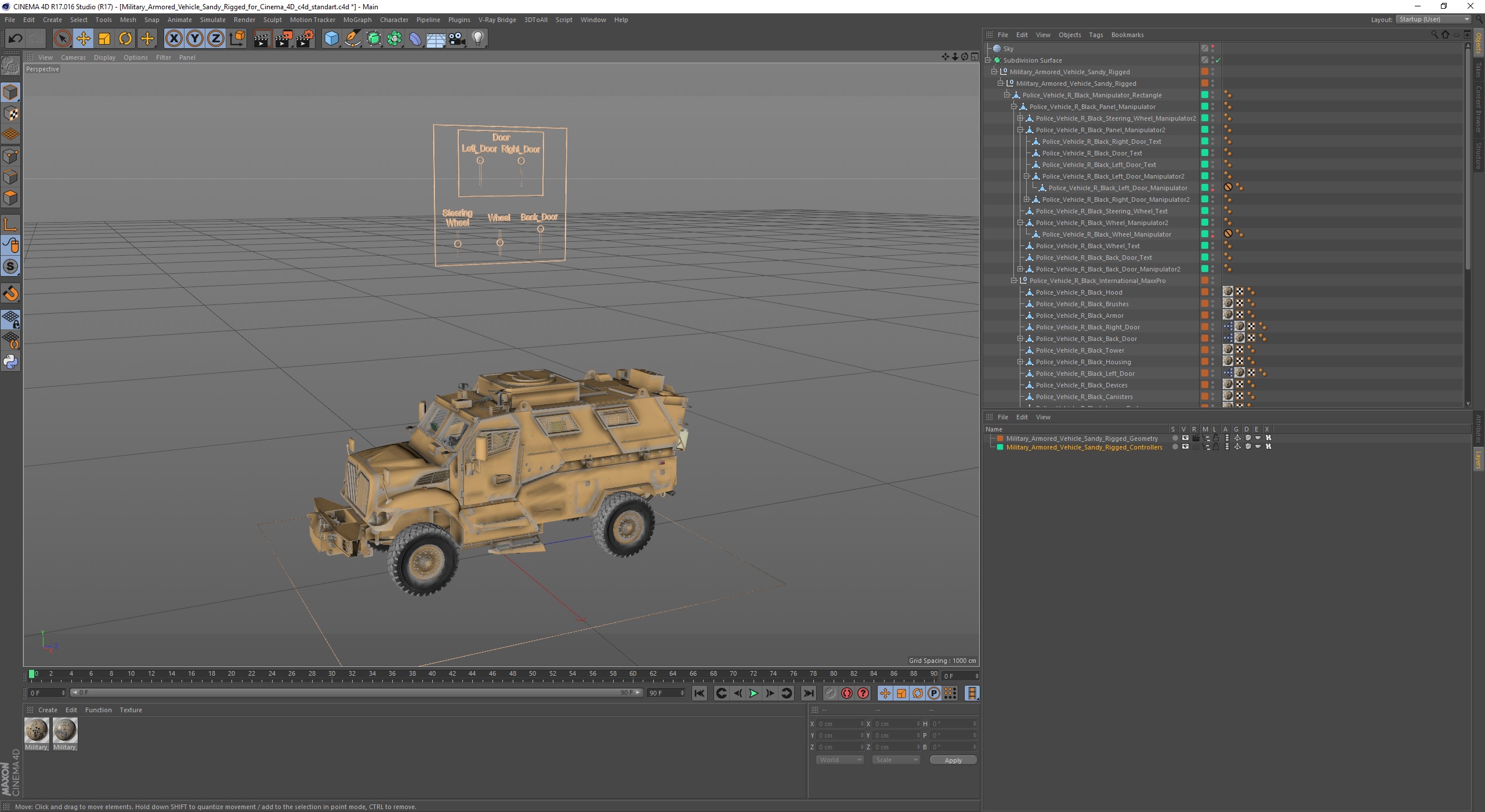Open Objects menu in Object Manager
This screenshot has width=1485, height=812.
pos(1070,35)
